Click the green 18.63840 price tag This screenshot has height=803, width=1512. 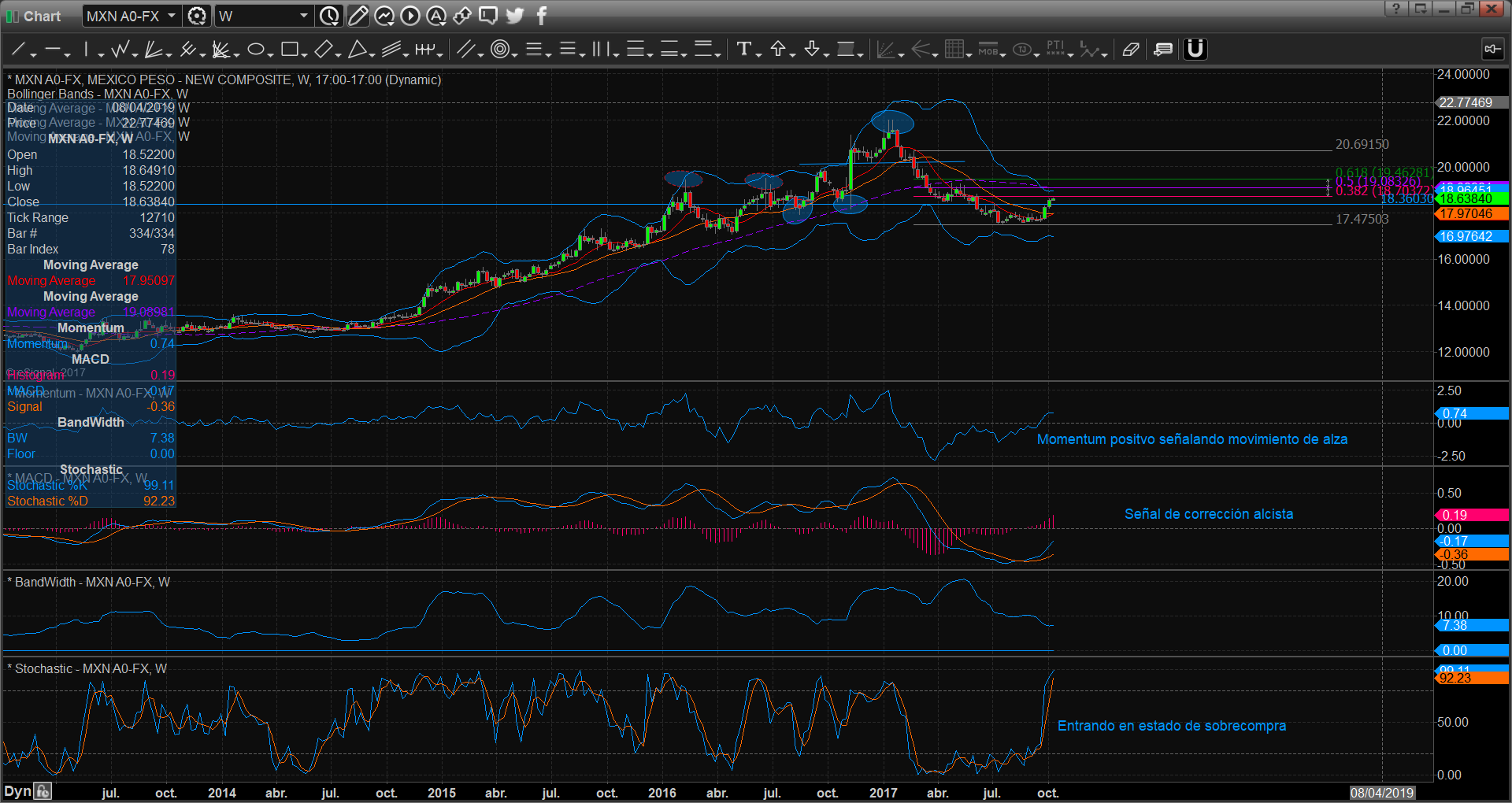1472,199
